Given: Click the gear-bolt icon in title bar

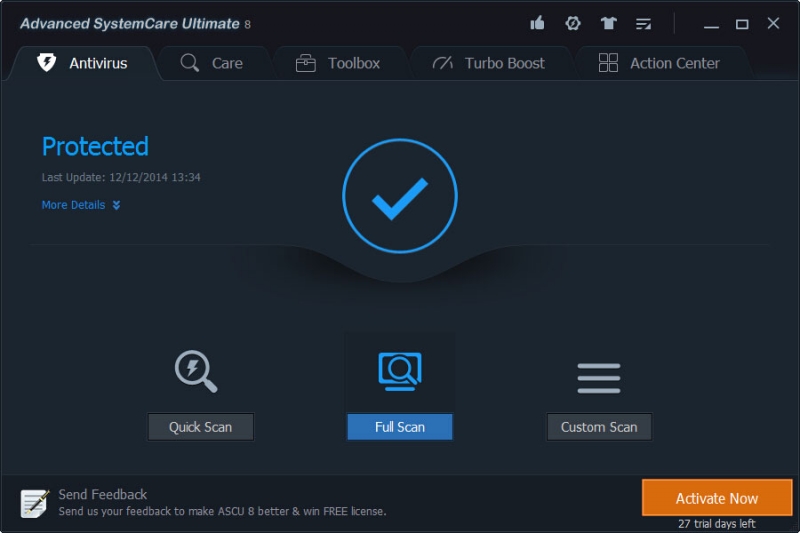Looking at the screenshot, I should [573, 23].
